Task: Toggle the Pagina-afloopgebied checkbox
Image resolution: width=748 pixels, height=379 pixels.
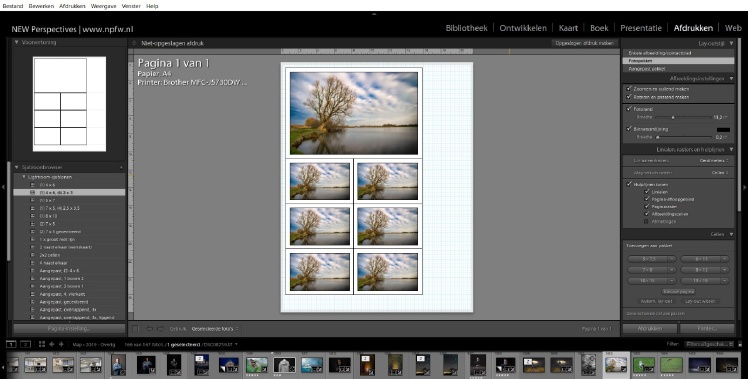Action: (x=647, y=199)
